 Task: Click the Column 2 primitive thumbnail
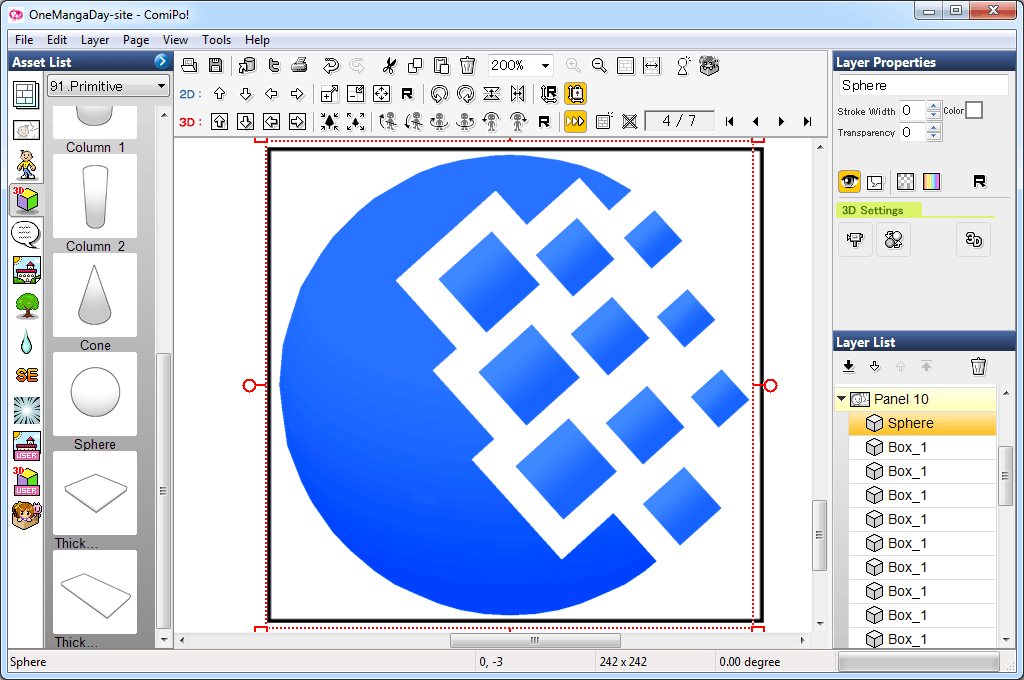click(95, 196)
